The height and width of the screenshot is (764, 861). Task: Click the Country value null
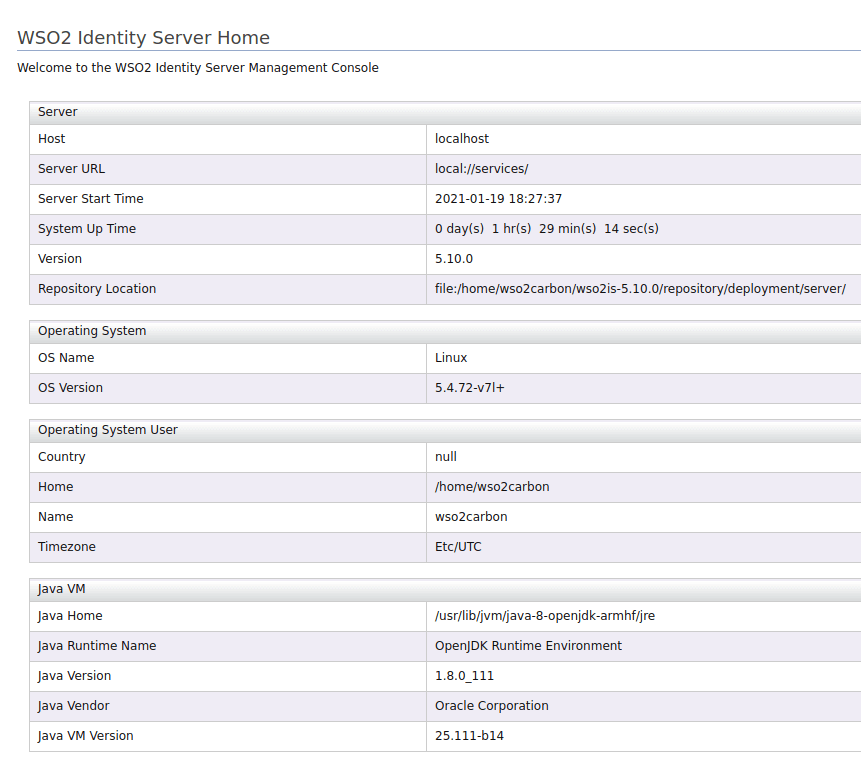(446, 457)
